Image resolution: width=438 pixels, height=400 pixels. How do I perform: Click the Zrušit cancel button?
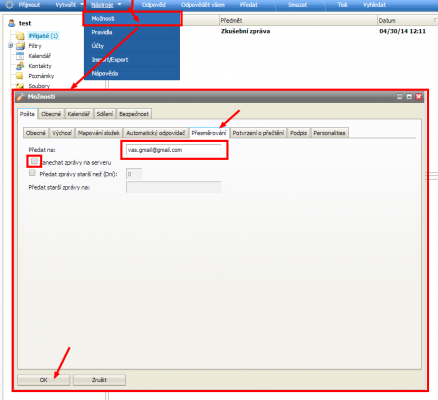pos(99,380)
